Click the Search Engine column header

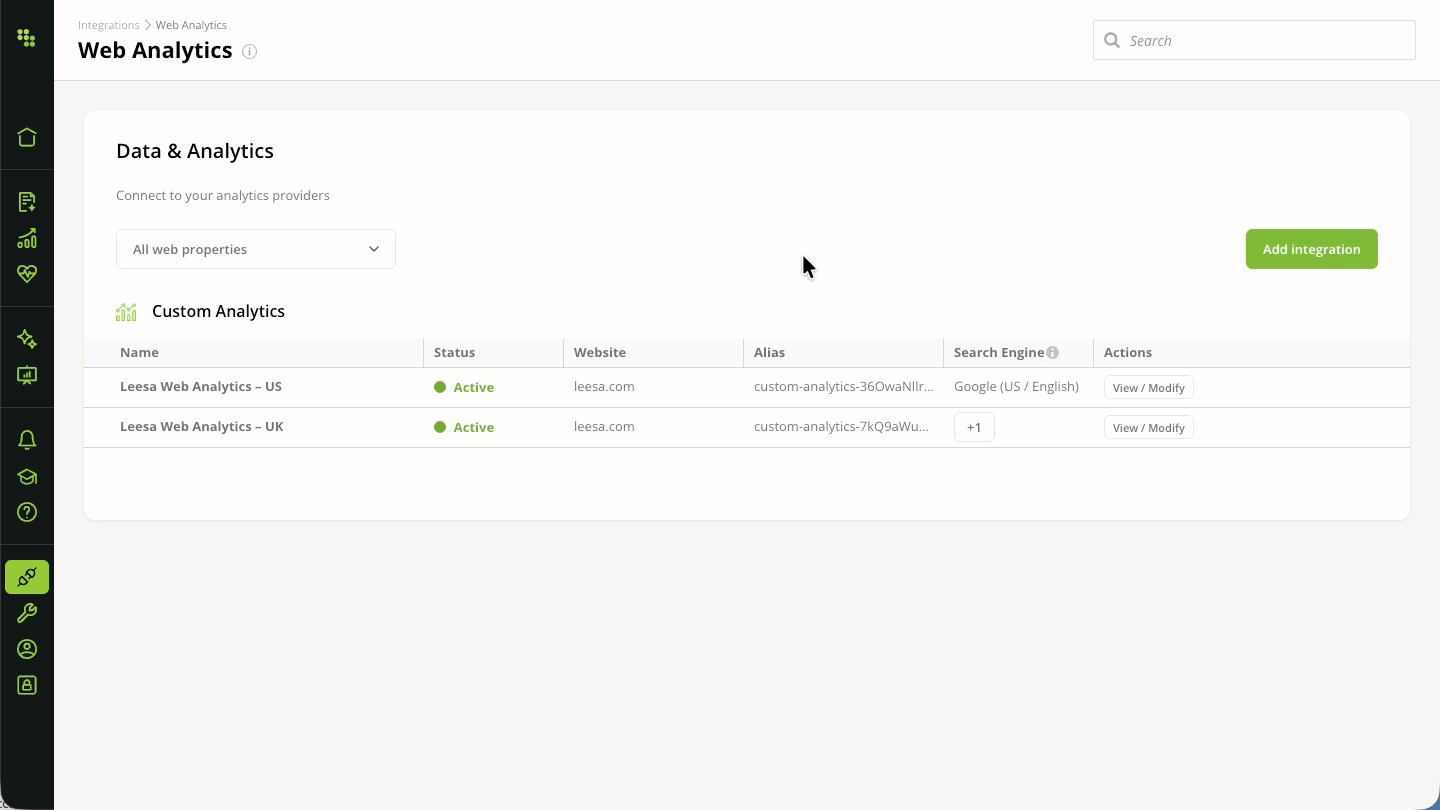(999, 352)
